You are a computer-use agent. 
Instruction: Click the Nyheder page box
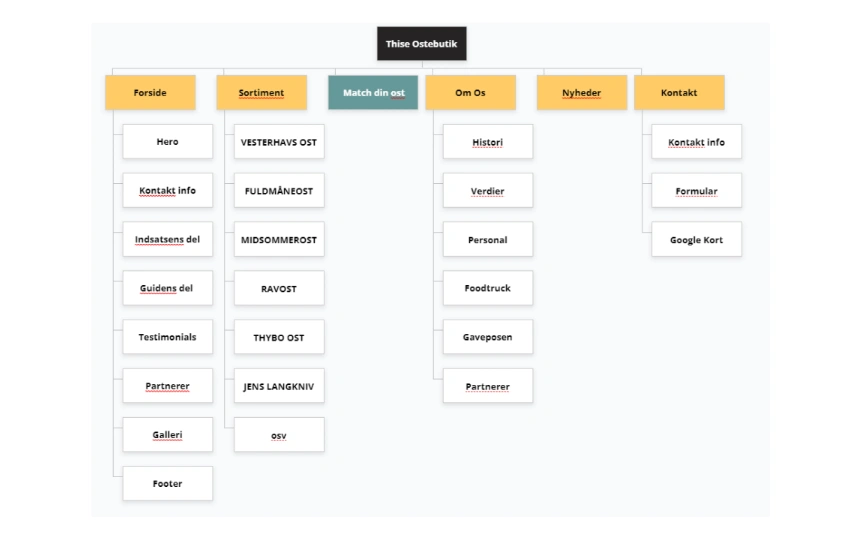582,92
